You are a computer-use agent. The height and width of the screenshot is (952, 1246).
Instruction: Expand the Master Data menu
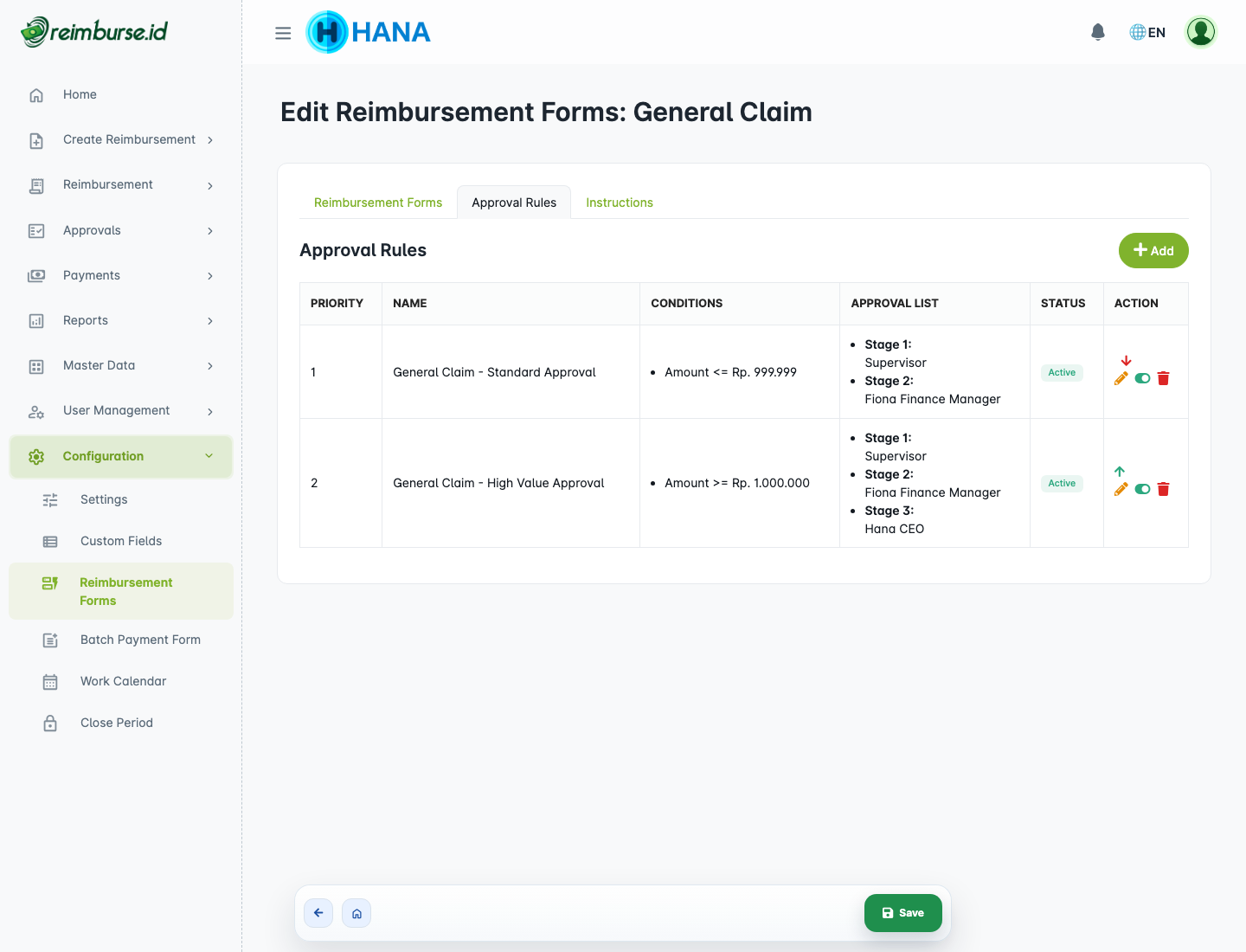point(121,365)
